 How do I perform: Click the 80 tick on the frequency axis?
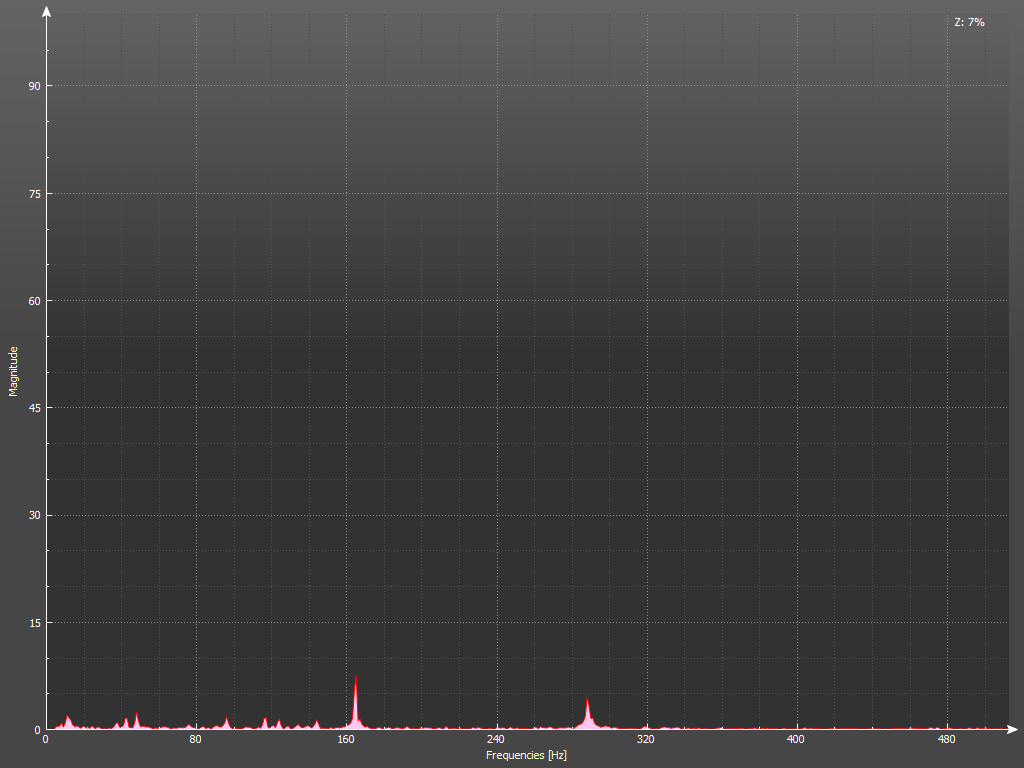(196, 740)
